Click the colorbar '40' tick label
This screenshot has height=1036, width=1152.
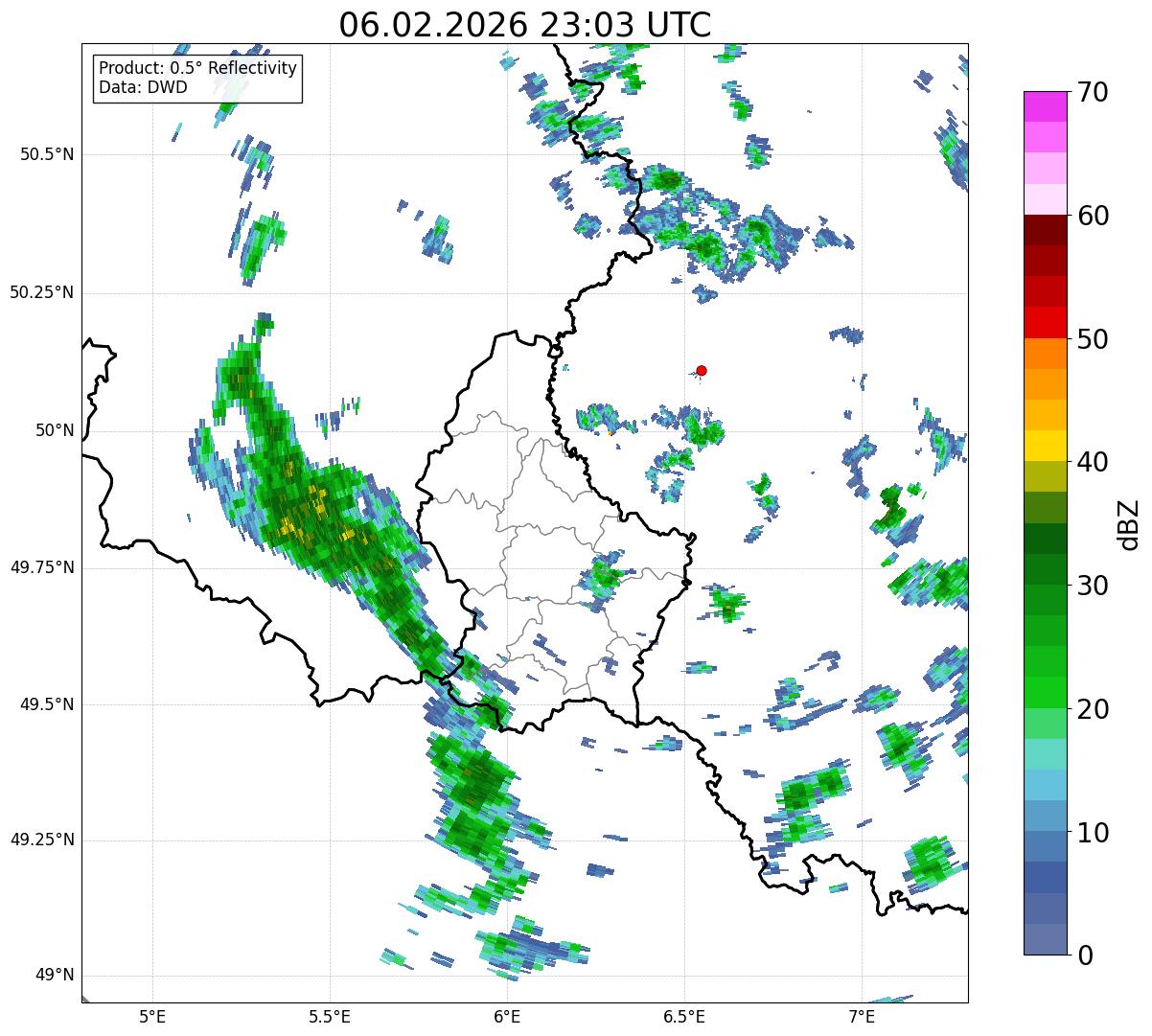point(1093,462)
